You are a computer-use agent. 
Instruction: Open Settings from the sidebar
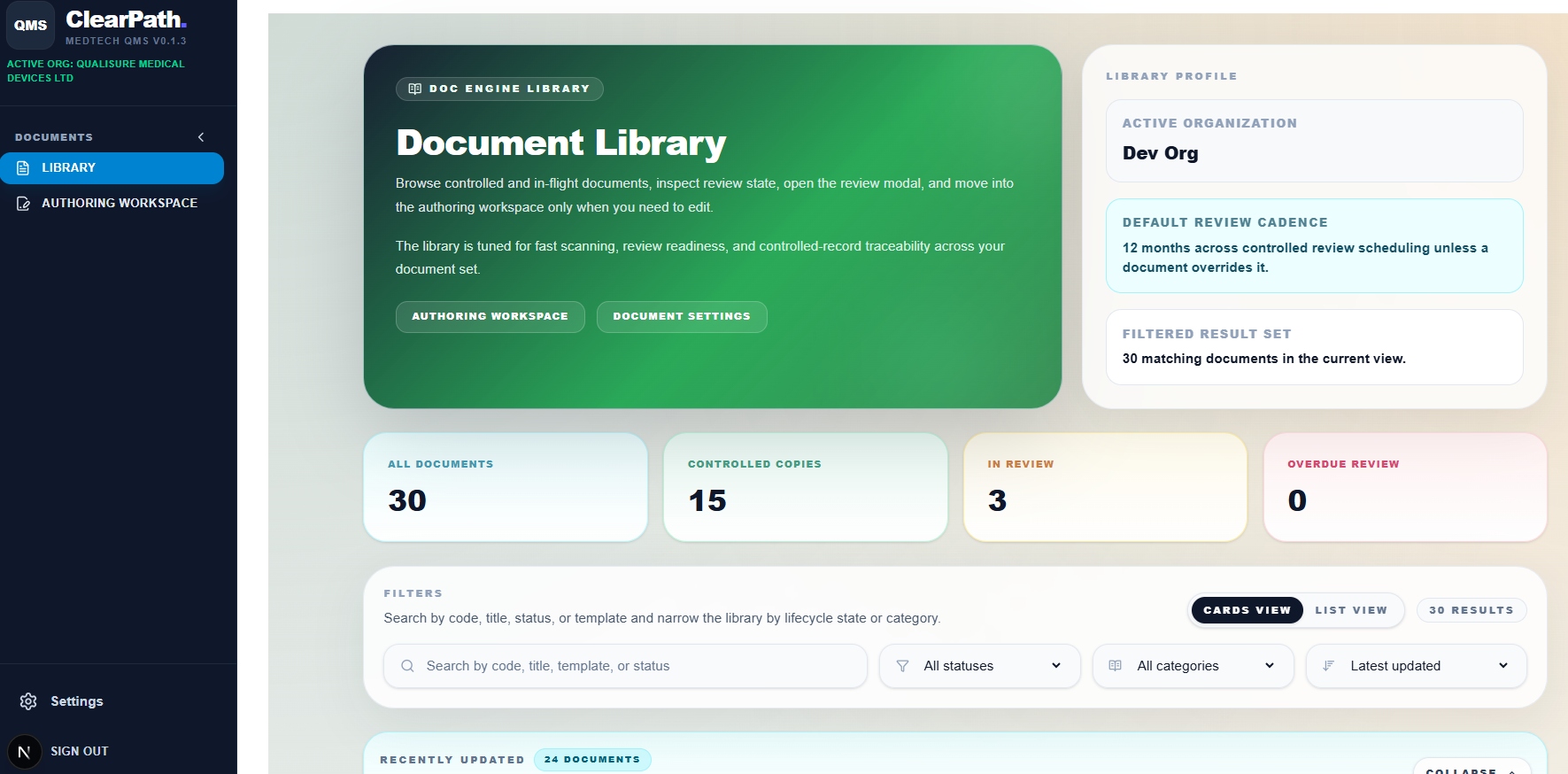pyautogui.click(x=76, y=701)
